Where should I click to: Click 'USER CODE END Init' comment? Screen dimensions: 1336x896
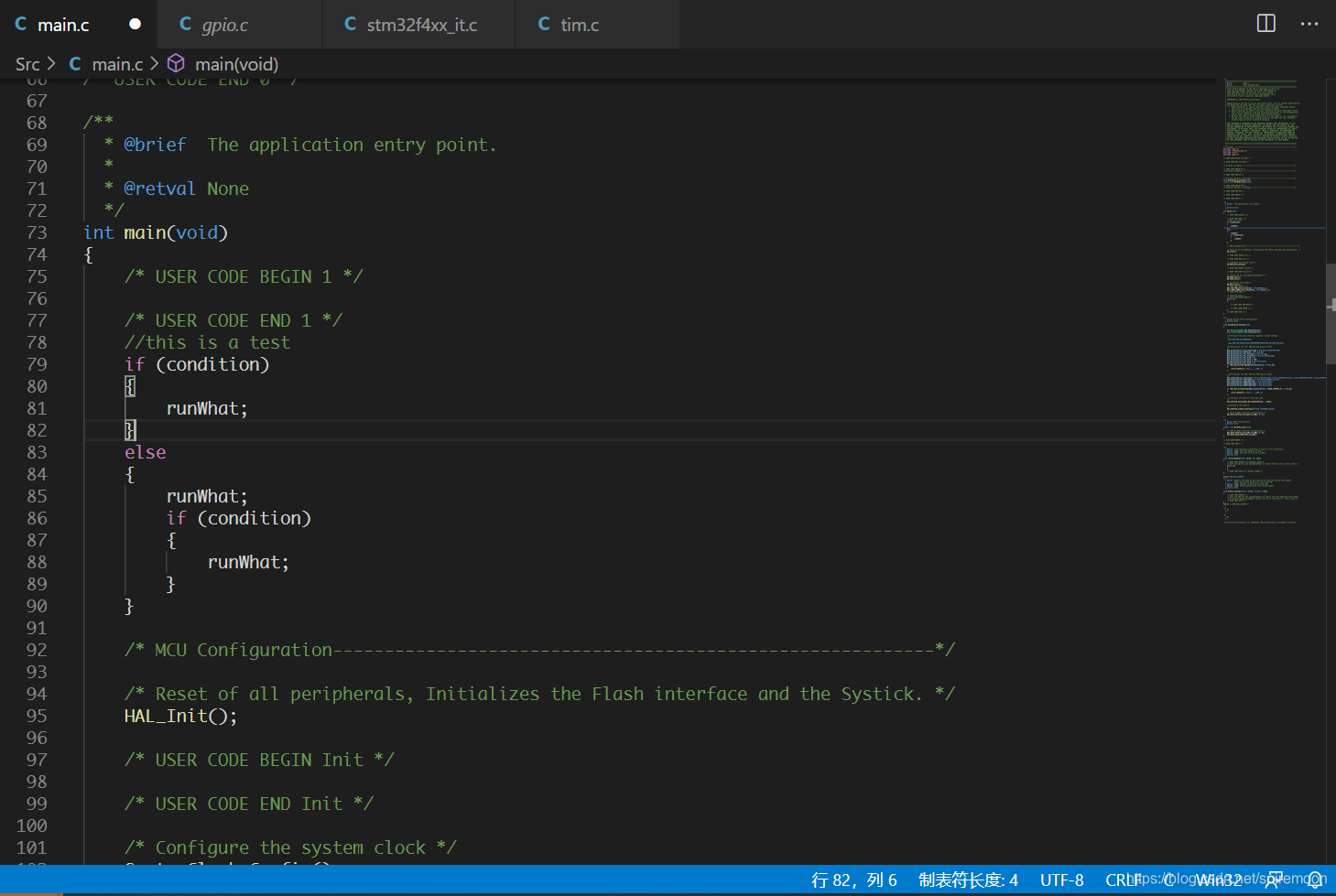249,804
